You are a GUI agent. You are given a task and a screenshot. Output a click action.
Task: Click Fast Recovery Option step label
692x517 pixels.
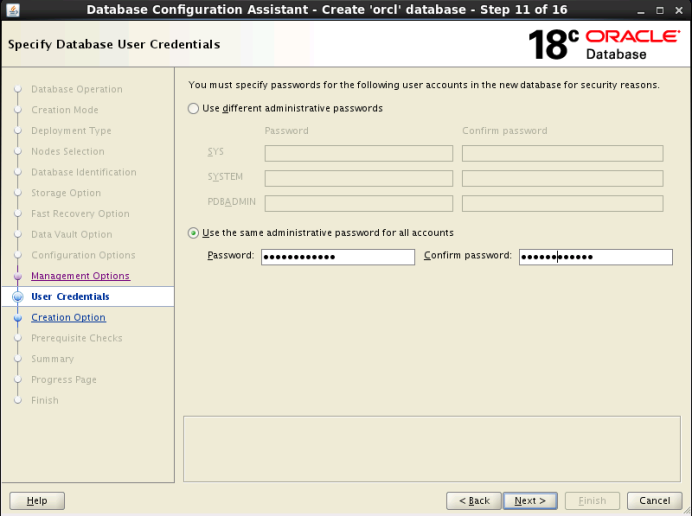pyautogui.click(x=80, y=214)
